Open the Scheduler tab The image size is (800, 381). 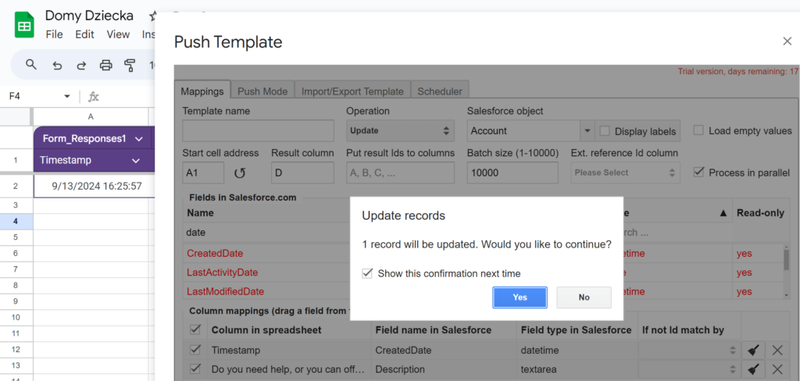tap(440, 91)
